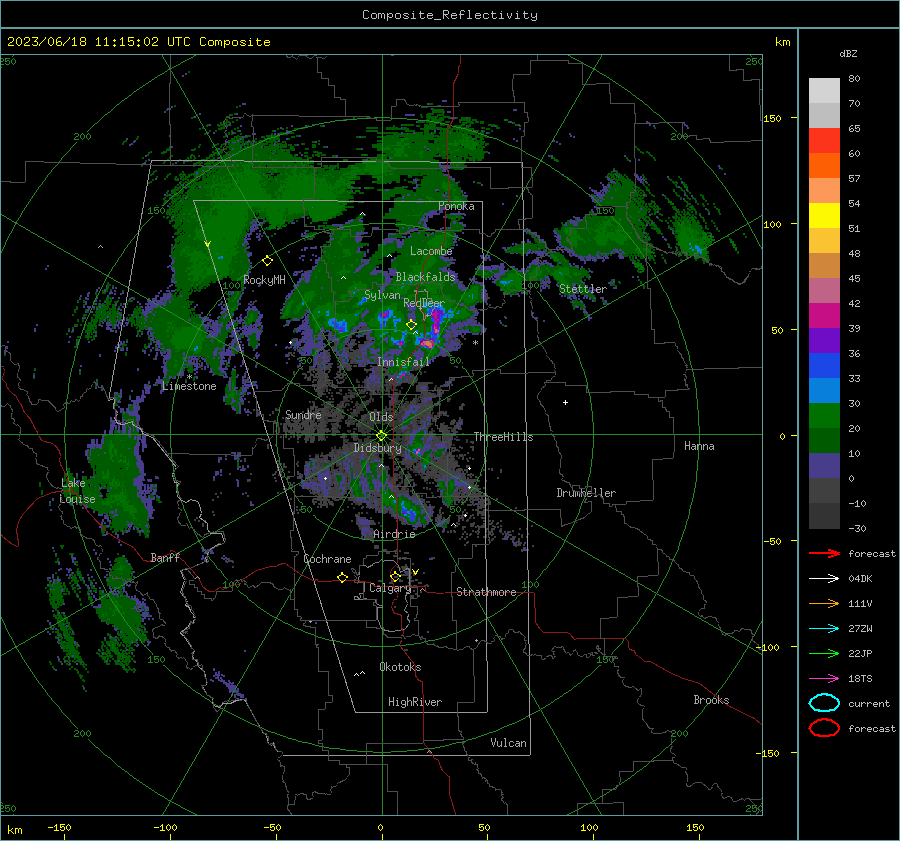Click the Ponoka city label
Screen dimensions: 900x841
(456, 206)
